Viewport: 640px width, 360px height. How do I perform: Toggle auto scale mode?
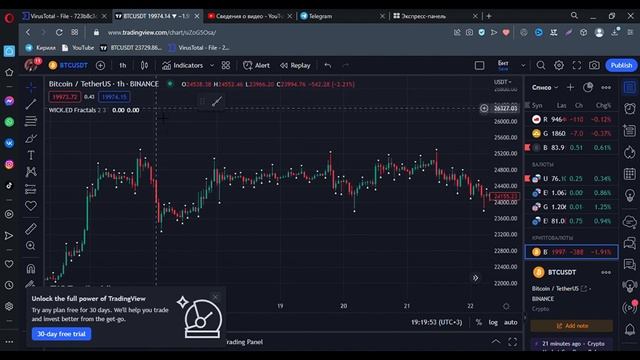pos(510,322)
